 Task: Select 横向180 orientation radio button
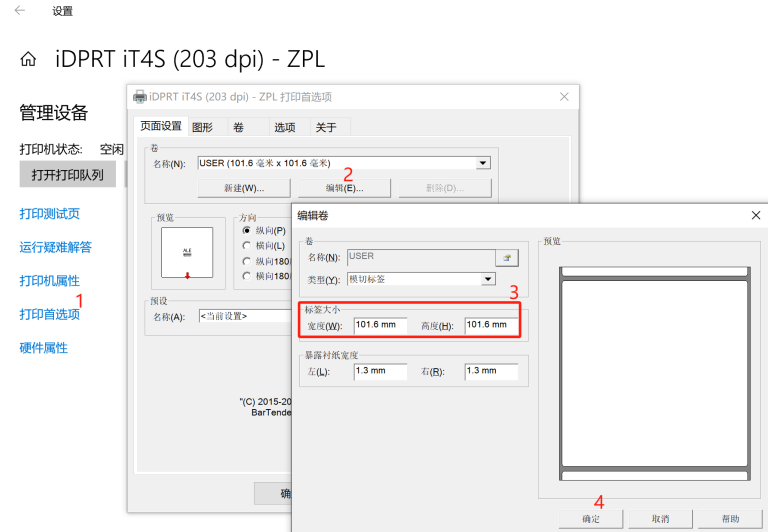pyautogui.click(x=247, y=276)
